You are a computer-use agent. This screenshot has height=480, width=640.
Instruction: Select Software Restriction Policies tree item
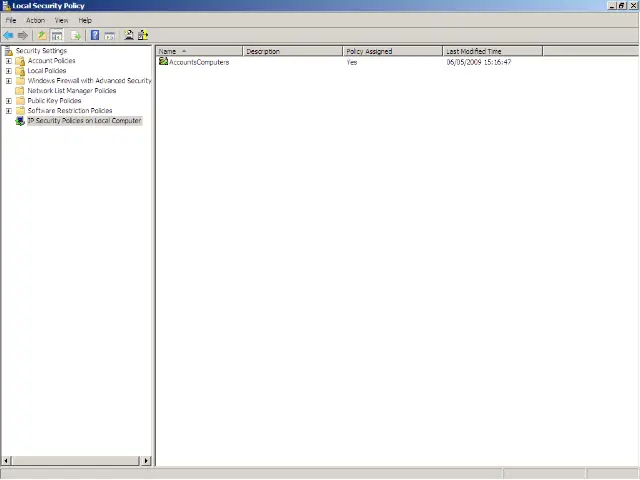click(70, 111)
